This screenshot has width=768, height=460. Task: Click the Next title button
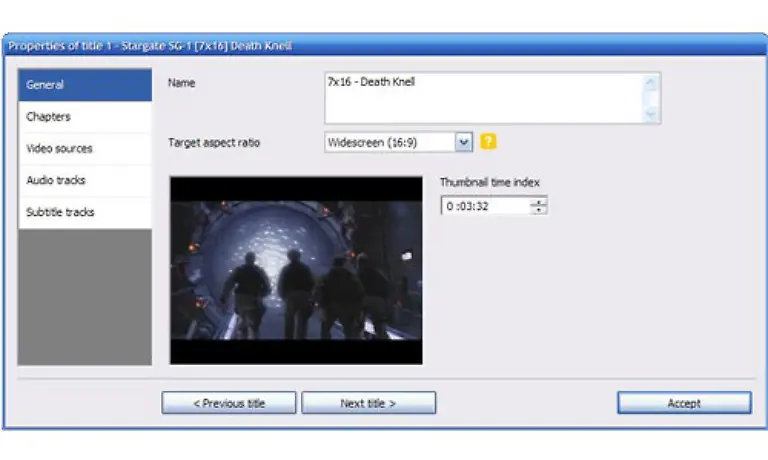(x=368, y=403)
